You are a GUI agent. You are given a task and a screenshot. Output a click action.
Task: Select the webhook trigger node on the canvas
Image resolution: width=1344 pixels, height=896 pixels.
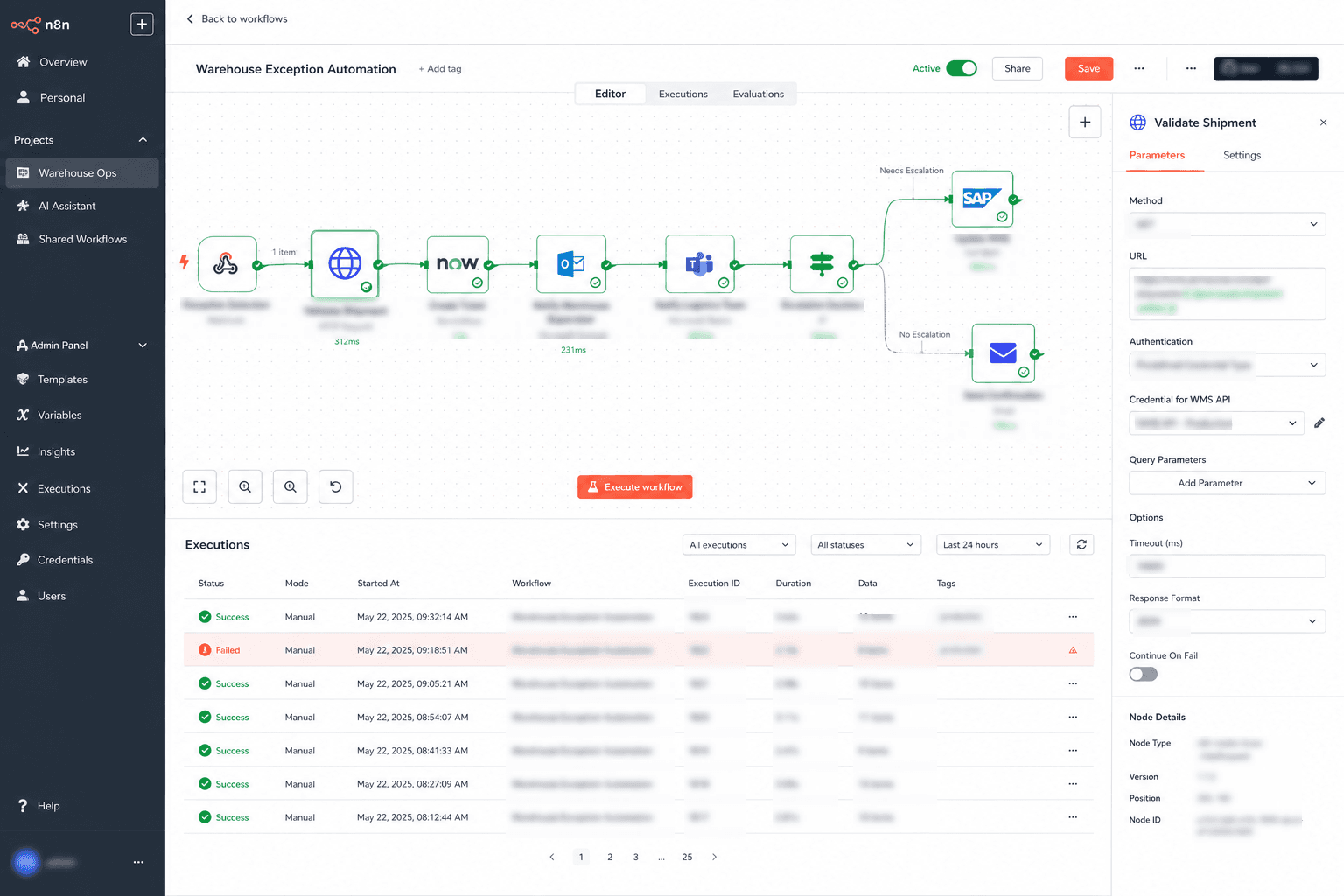(227, 263)
